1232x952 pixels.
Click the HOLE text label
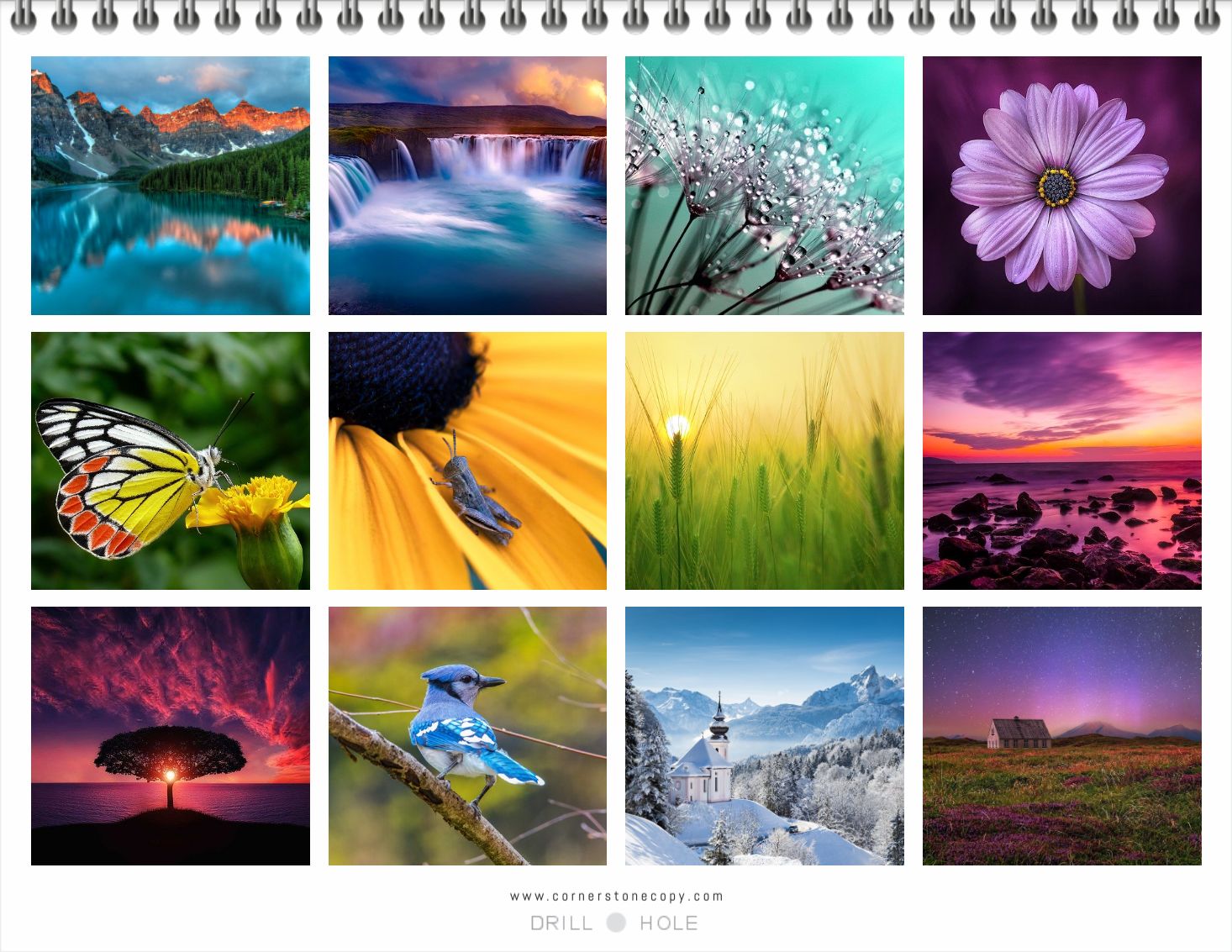669,923
